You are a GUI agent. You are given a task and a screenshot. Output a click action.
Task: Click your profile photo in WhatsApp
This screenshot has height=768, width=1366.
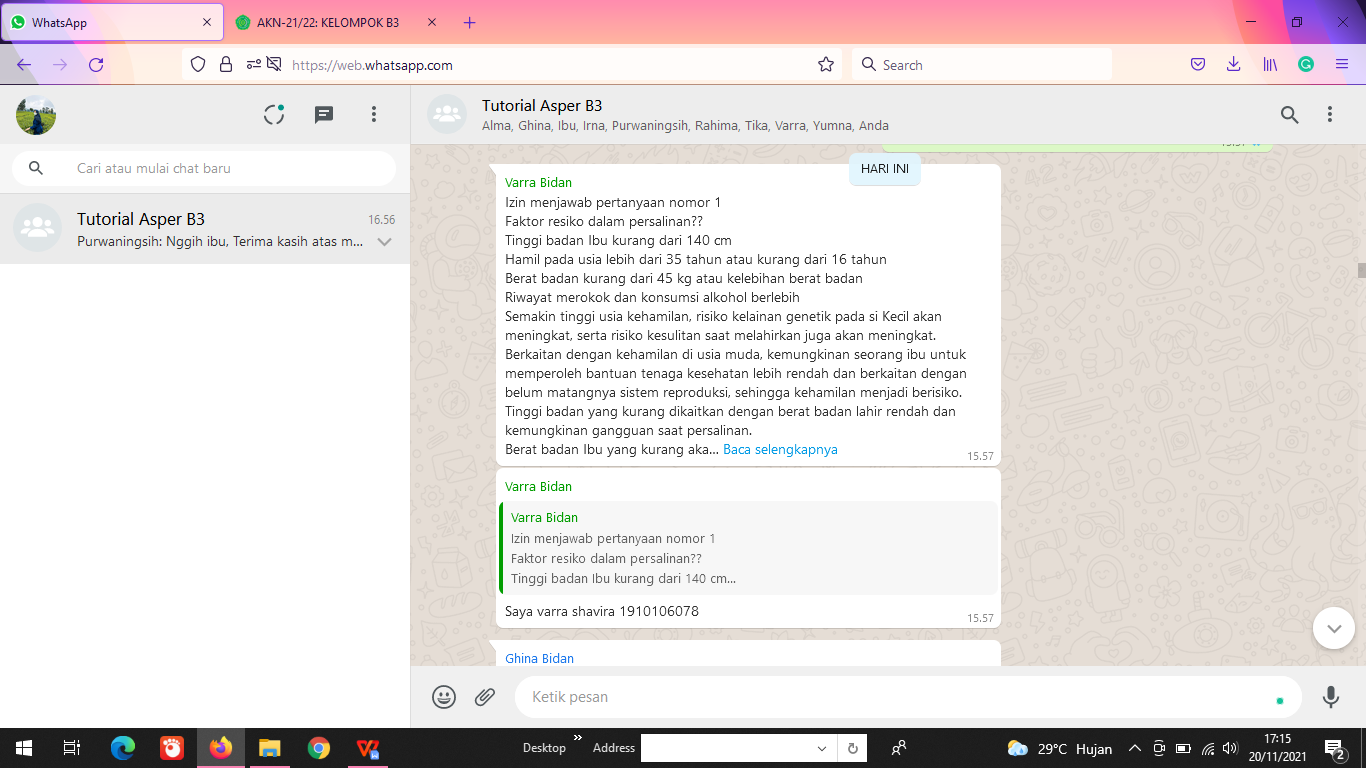36,115
